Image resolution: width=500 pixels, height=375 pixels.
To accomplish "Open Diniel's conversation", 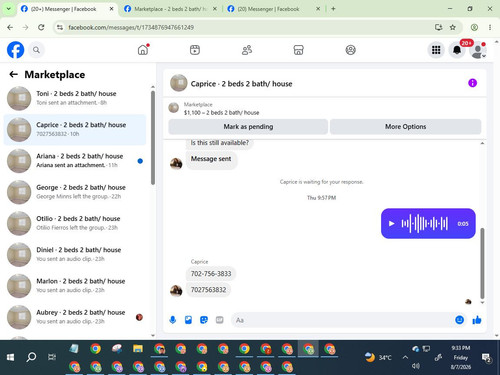I will [75, 254].
